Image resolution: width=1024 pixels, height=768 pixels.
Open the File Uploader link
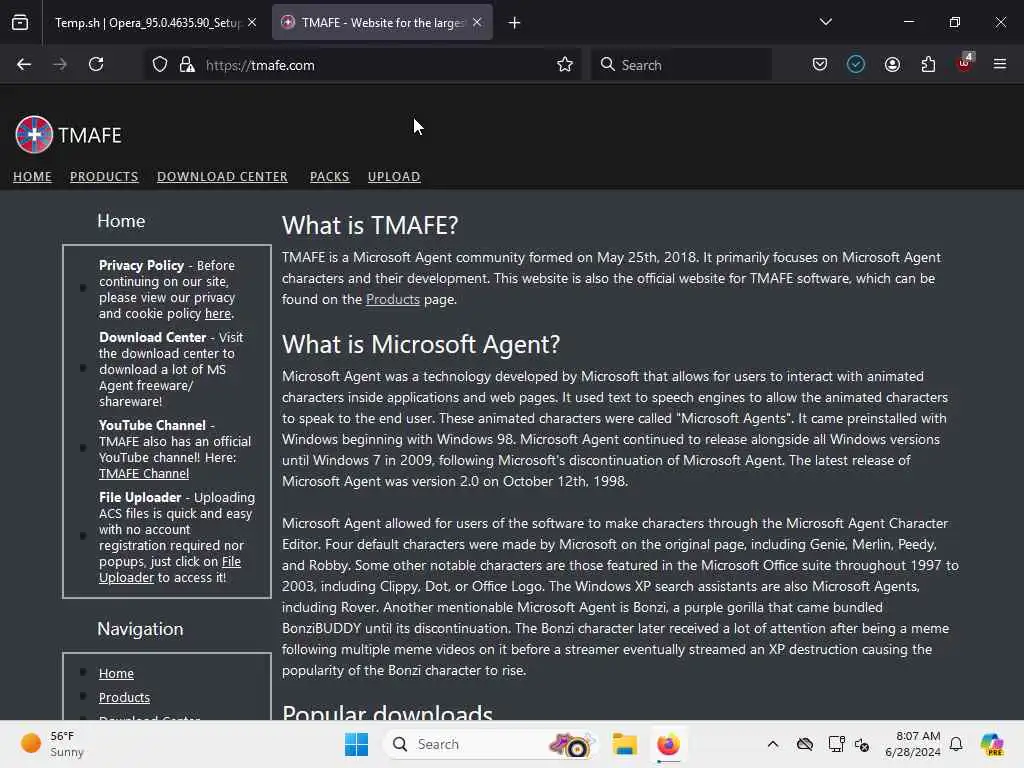click(170, 569)
